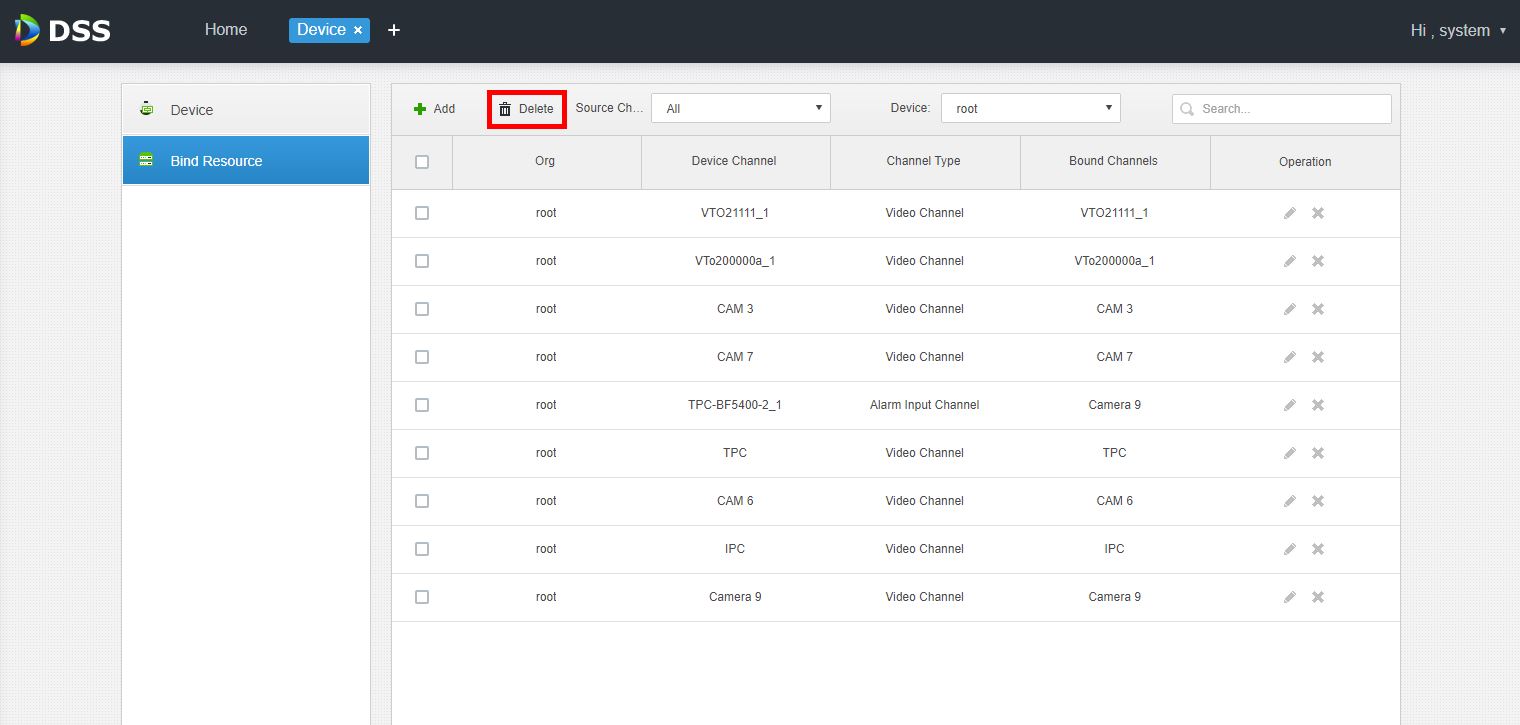This screenshot has height=725, width=1520.
Task: Open the Device dropdown set to root
Action: [1031, 108]
